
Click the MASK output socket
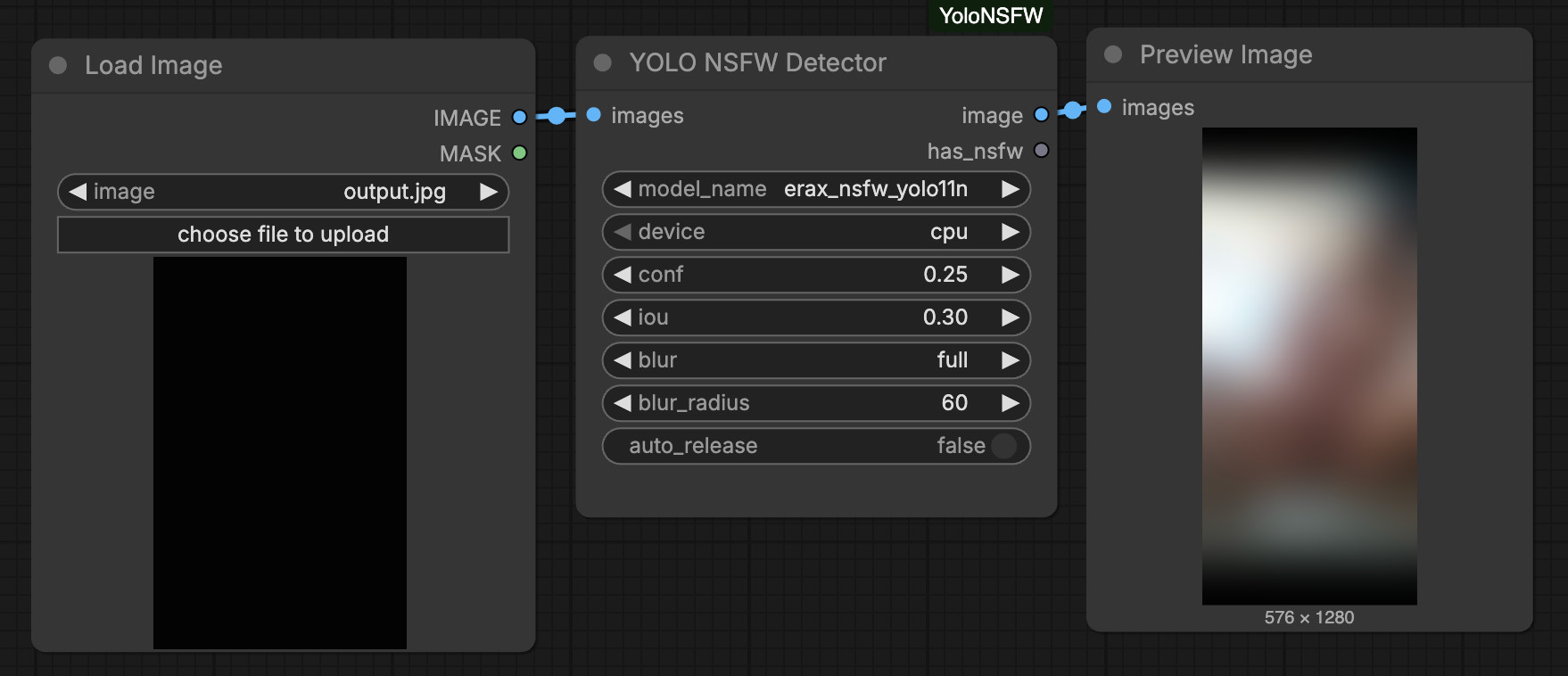(519, 153)
